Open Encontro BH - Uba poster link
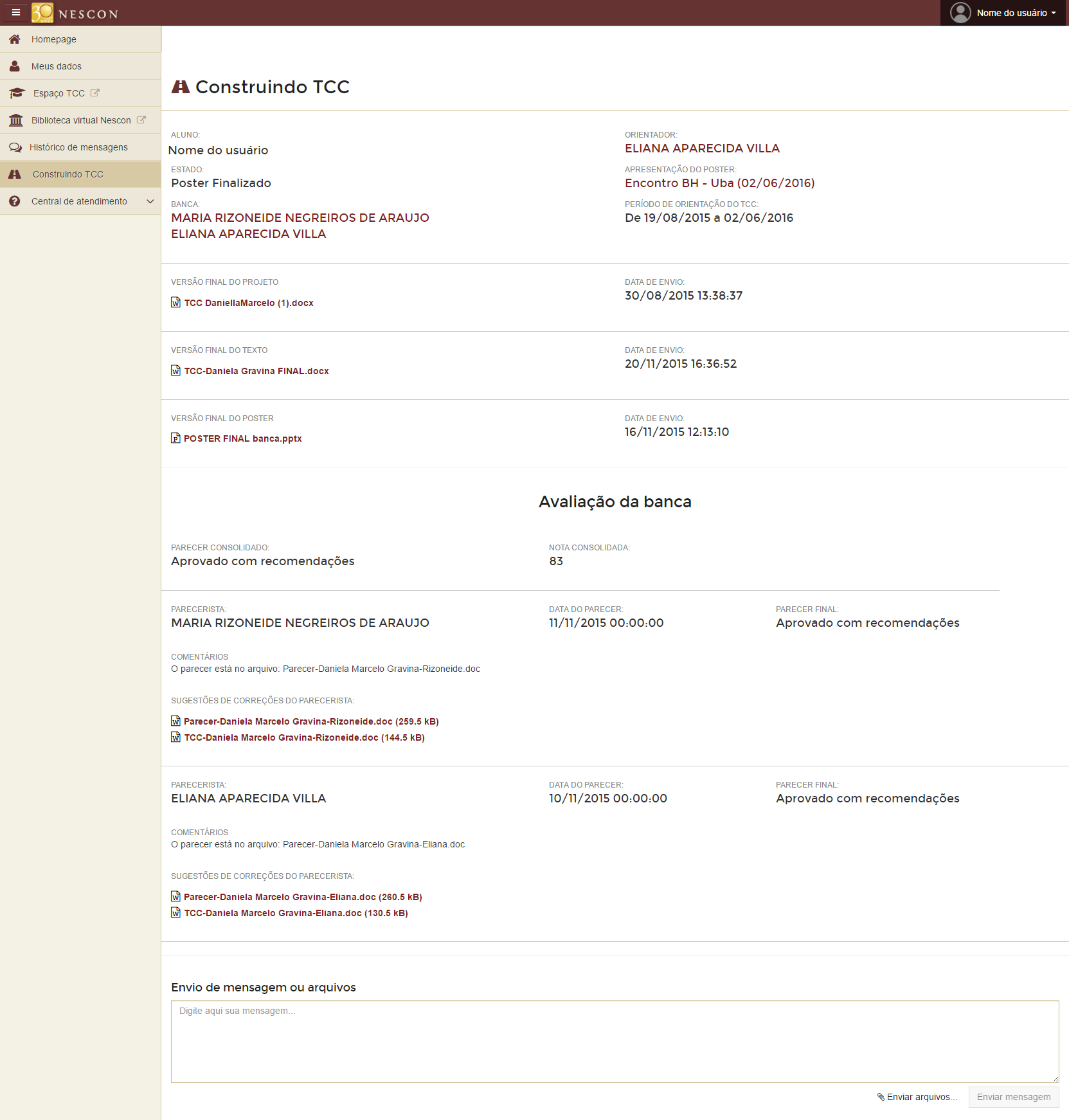Screen dimensions: 1069x1120 (x=720, y=183)
